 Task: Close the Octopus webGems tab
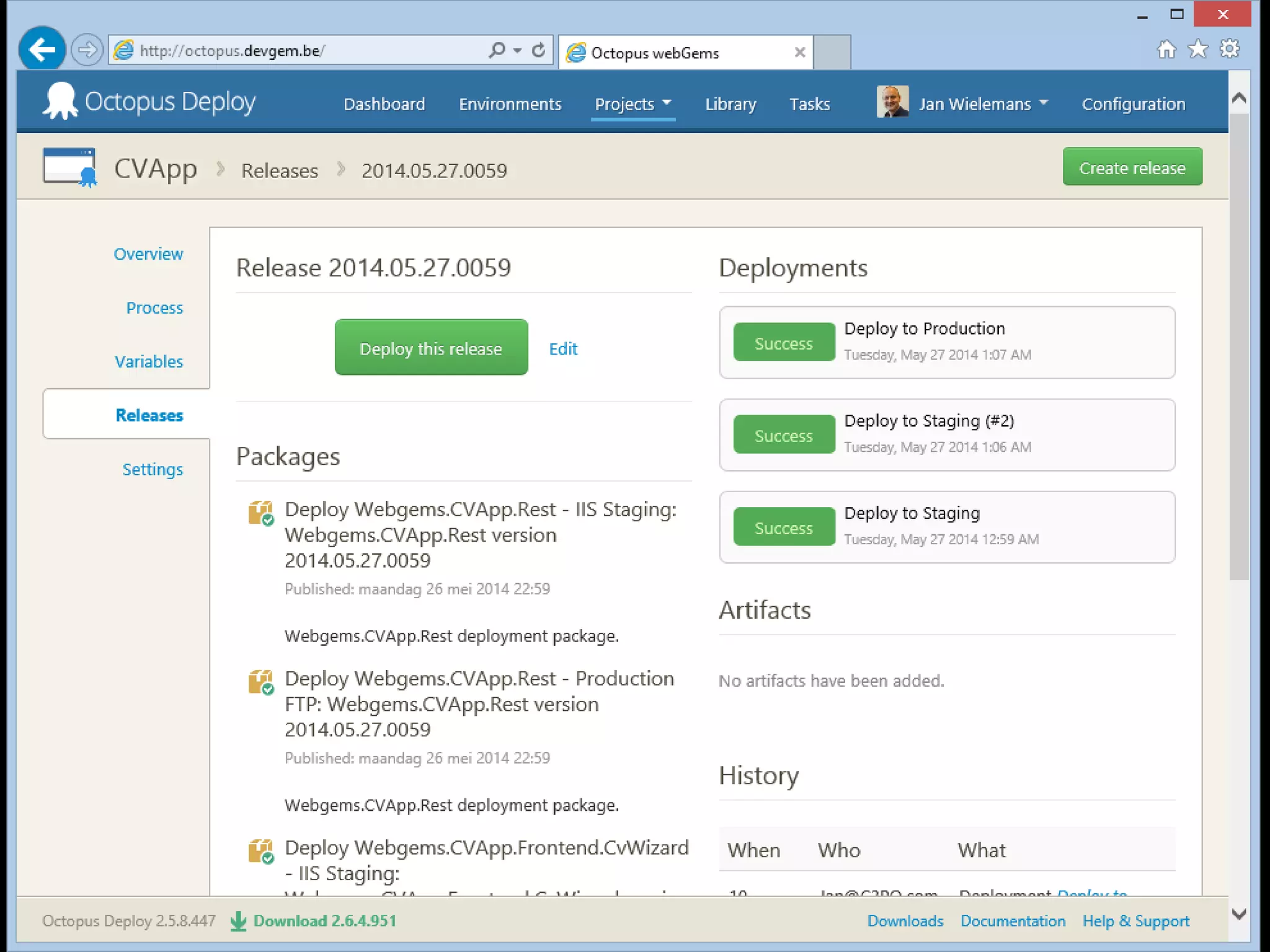tap(800, 53)
